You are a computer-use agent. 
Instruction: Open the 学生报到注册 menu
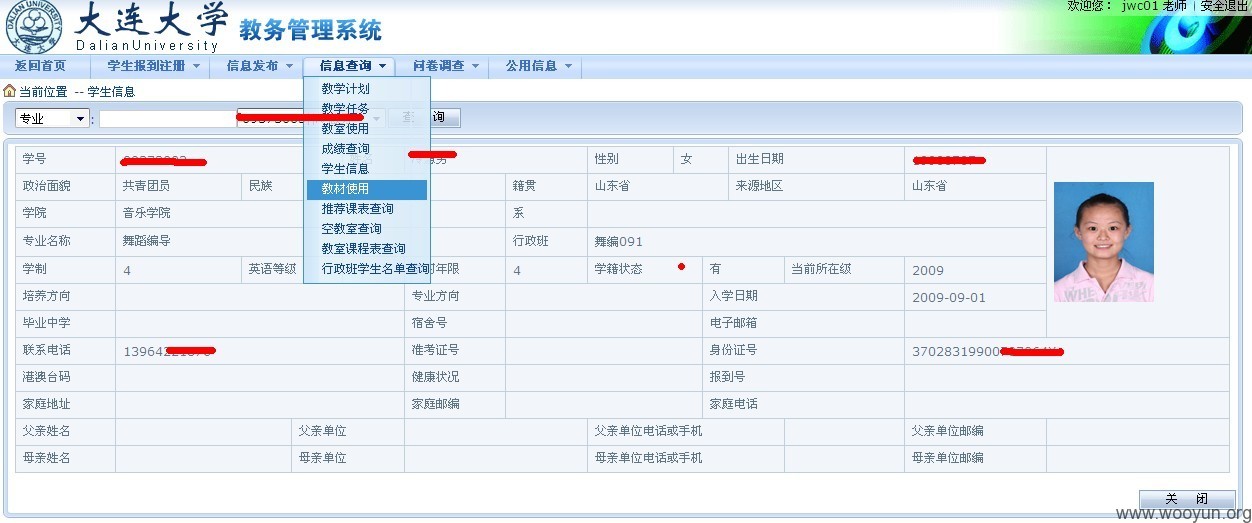click(x=146, y=66)
